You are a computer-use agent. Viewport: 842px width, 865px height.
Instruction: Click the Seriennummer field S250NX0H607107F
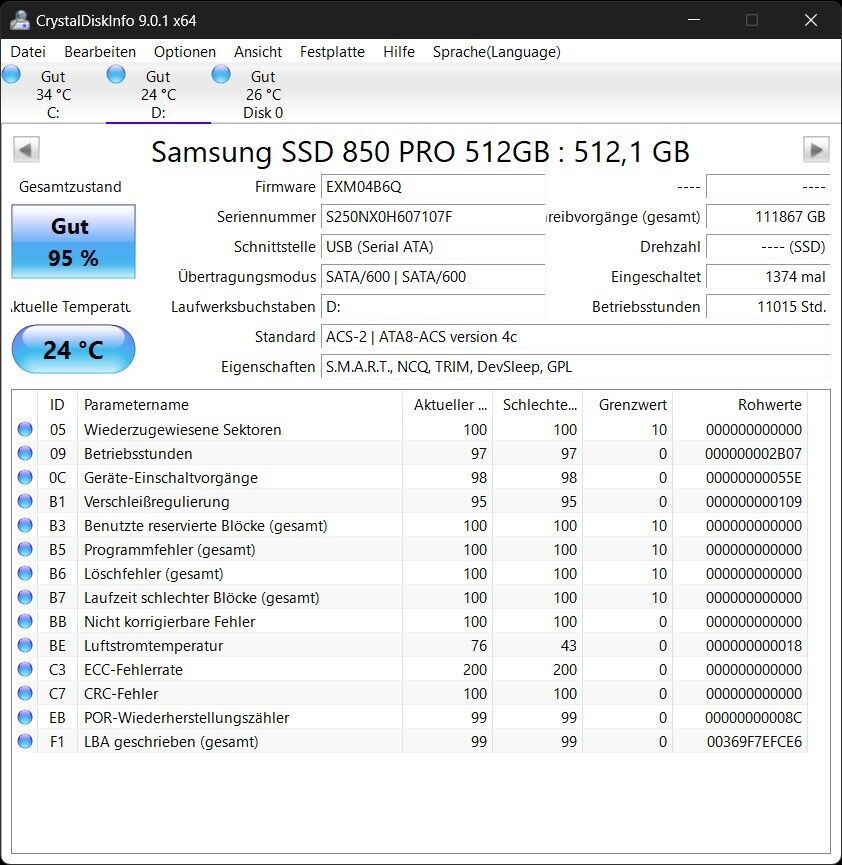coord(433,217)
